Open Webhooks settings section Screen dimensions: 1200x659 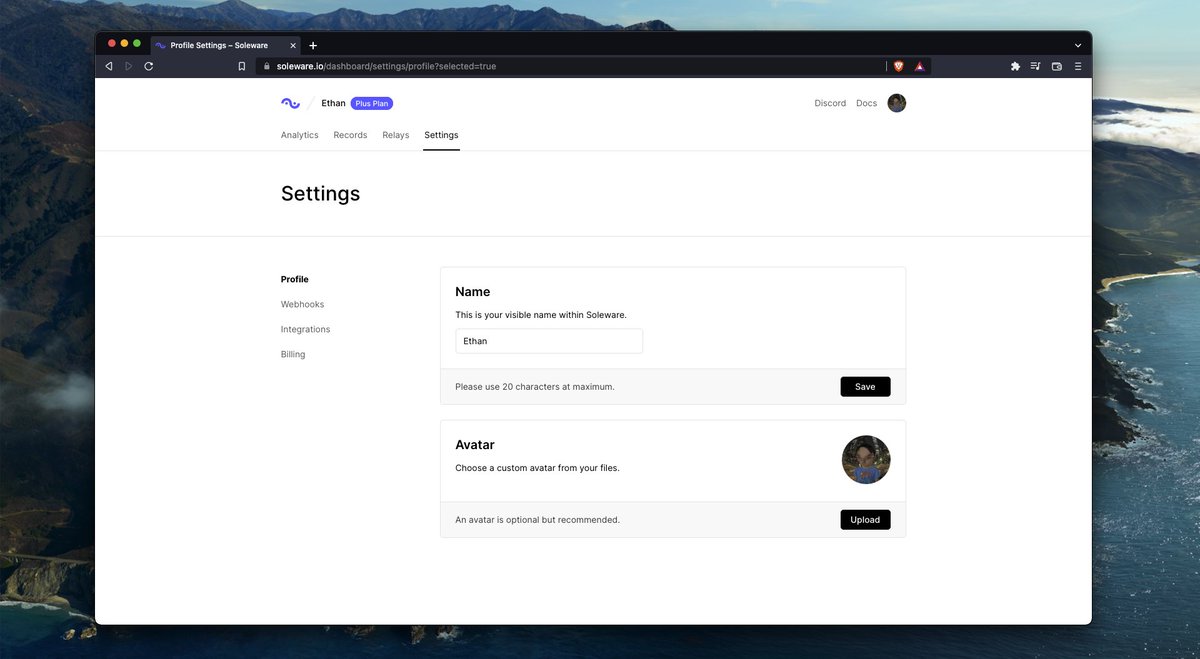[303, 304]
